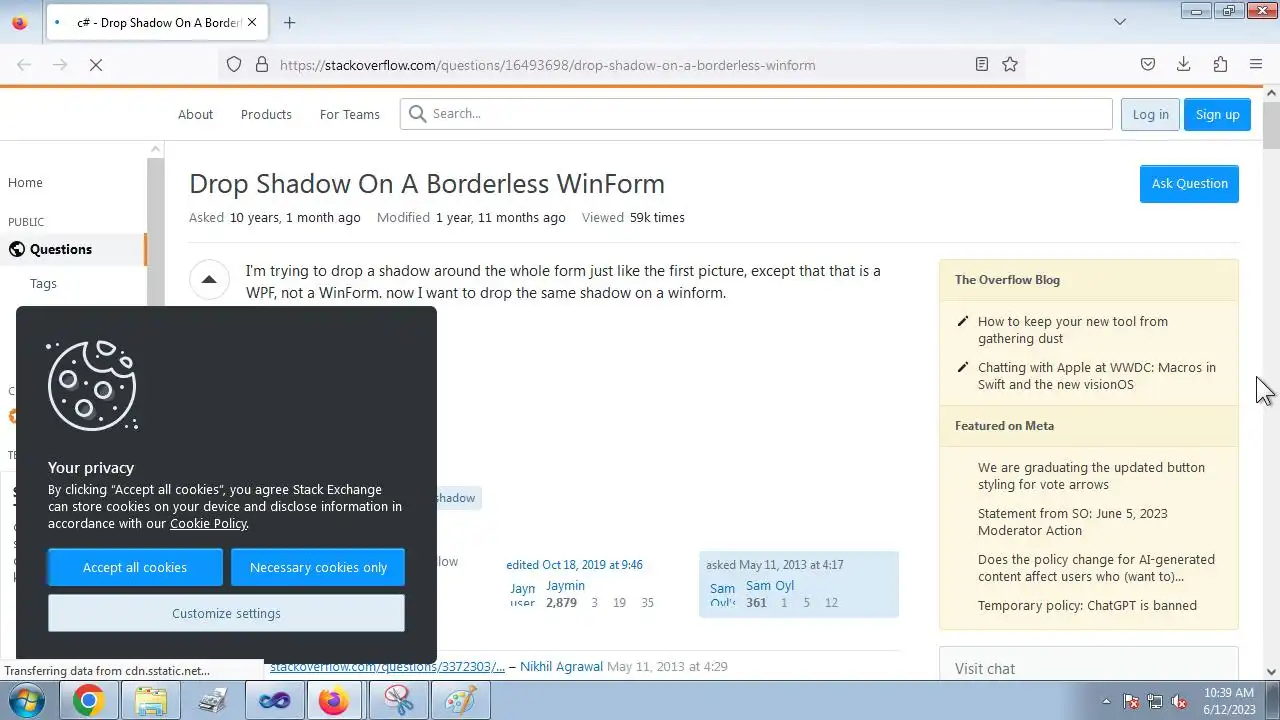Close the Drop Shadow On A Borderless tab
This screenshot has width=1280, height=720.
[x=252, y=22]
